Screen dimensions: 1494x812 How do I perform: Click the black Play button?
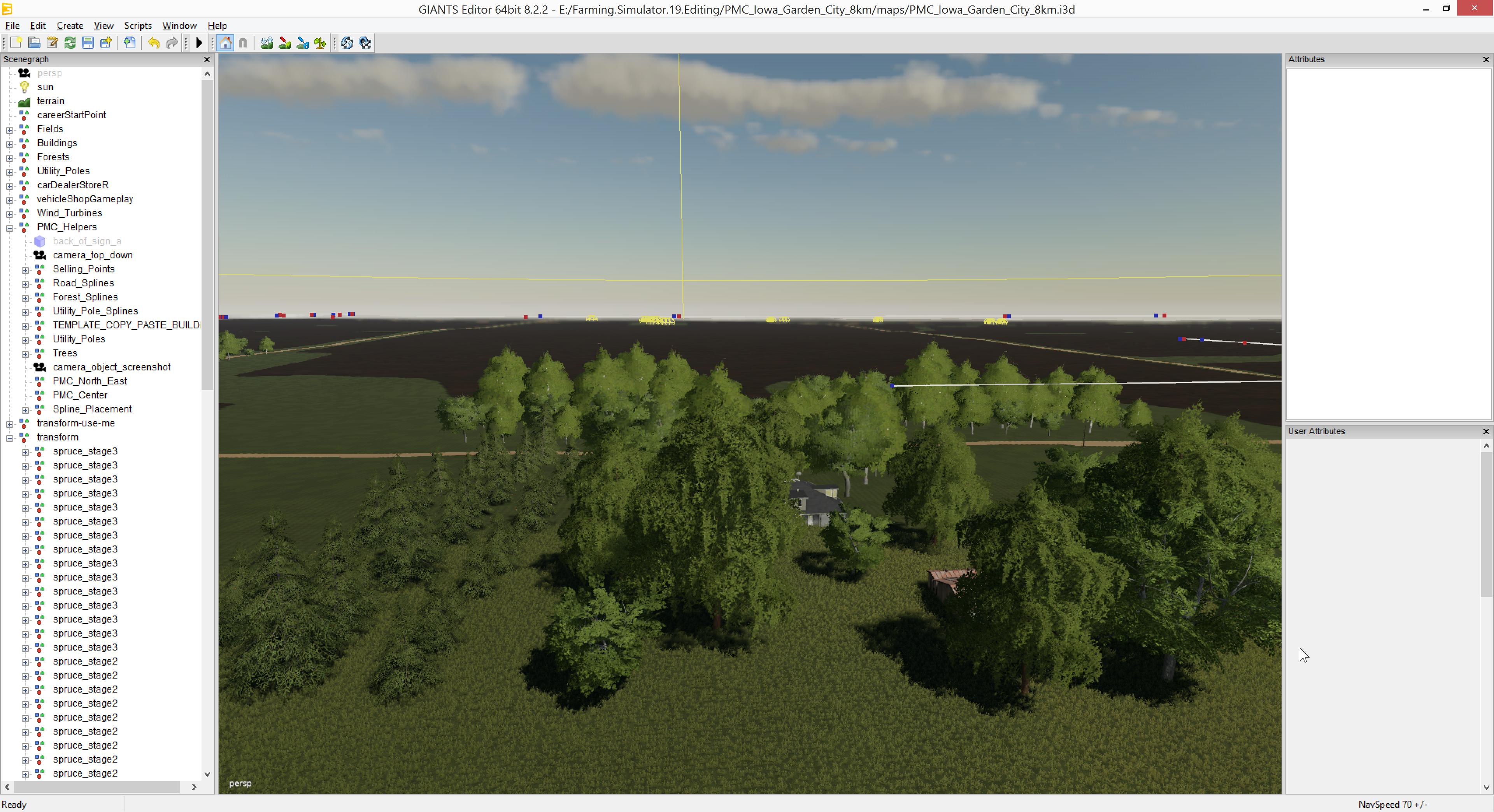[x=199, y=43]
